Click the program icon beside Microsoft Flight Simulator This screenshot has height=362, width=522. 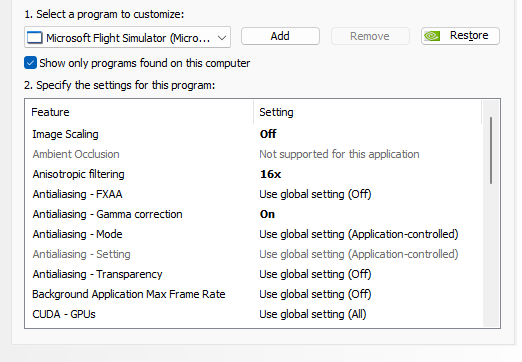35,38
